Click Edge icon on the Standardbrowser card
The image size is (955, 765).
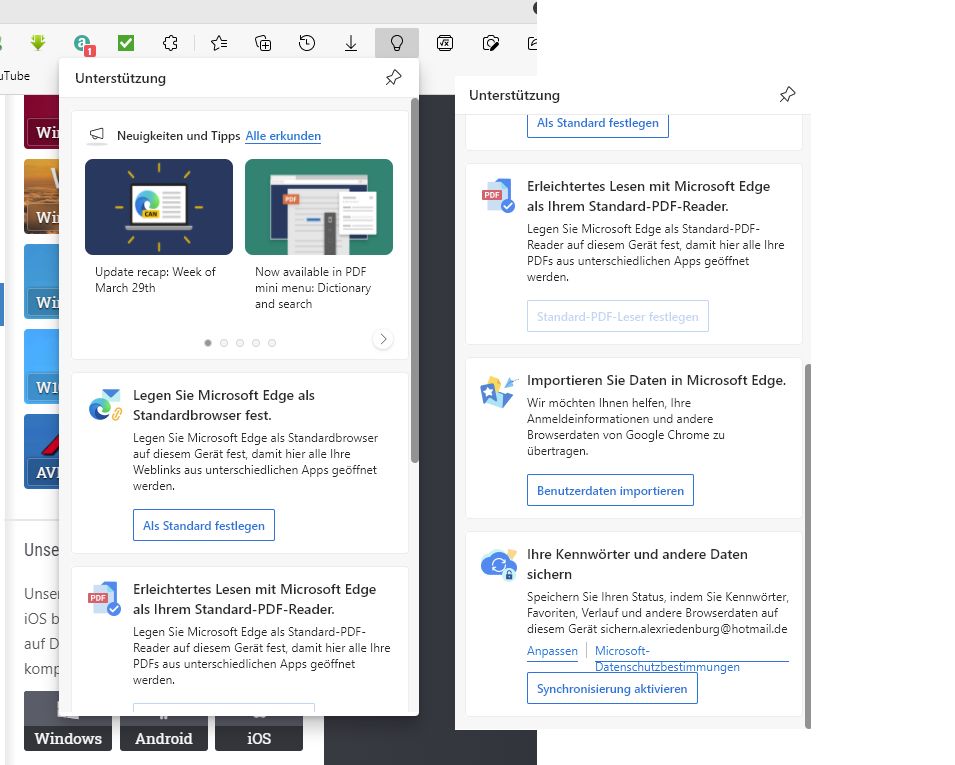tap(105, 405)
